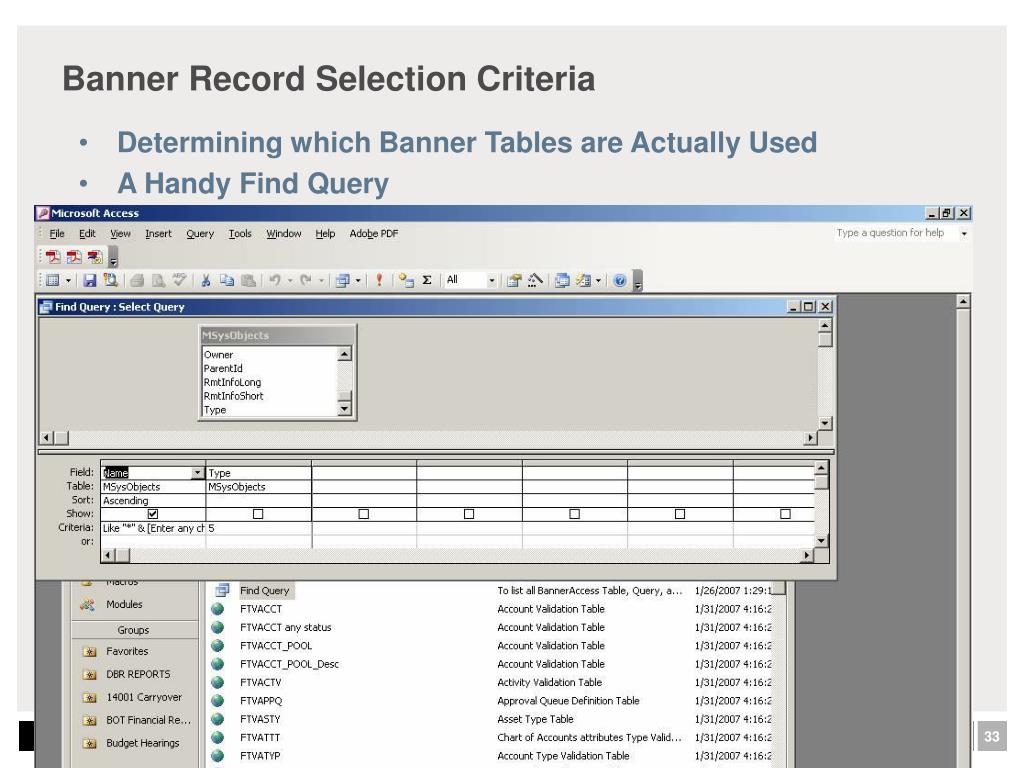Open Microsoft Access Help blue question icon
The image size is (1024, 768).
(x=620, y=280)
